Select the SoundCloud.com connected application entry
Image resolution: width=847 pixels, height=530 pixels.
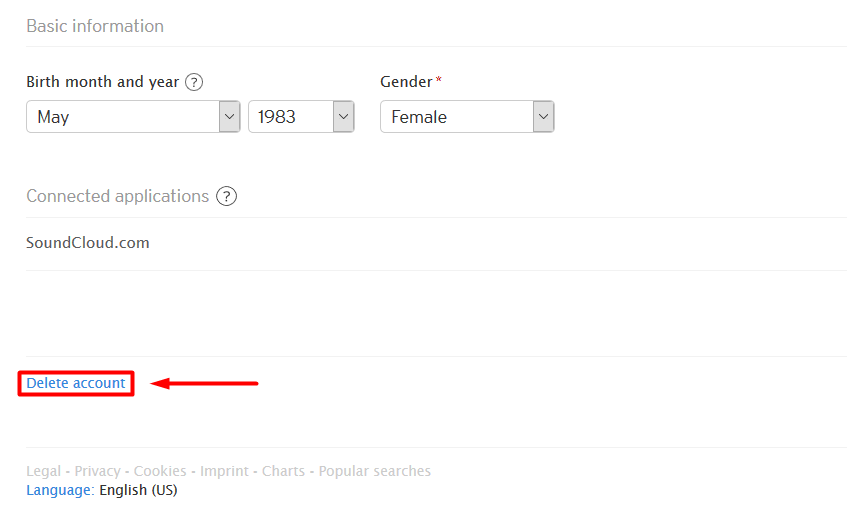point(88,243)
